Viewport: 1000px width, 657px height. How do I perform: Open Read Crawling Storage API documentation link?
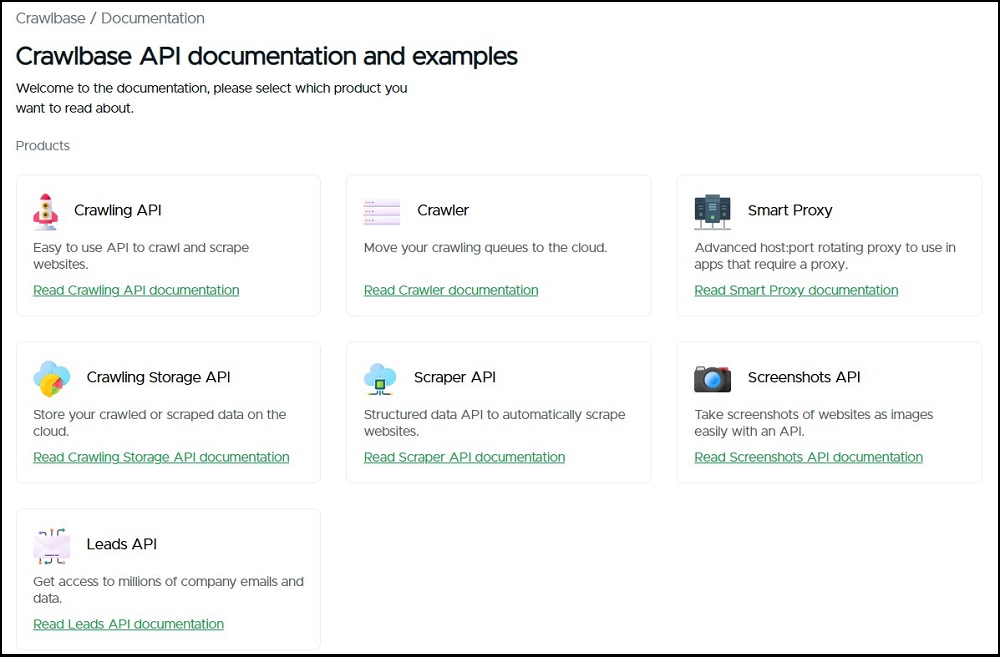161,457
